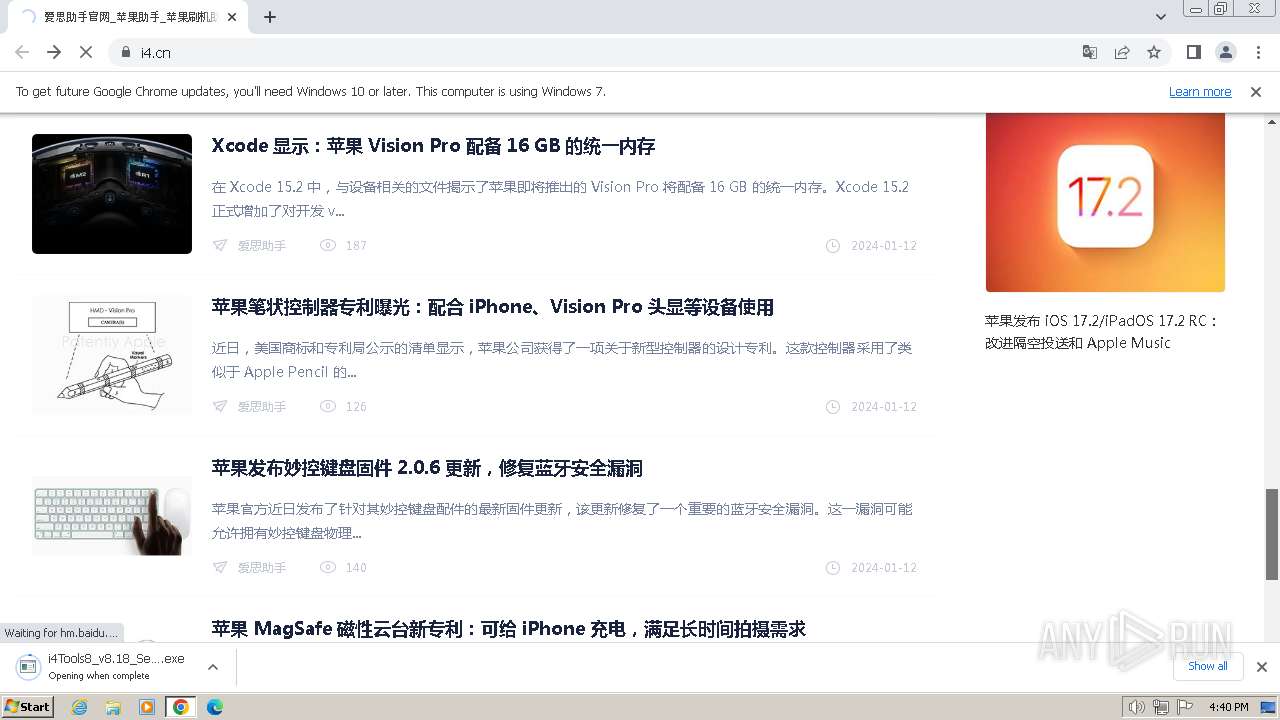Click the 笔状控制器 article summary text

(x=562, y=360)
